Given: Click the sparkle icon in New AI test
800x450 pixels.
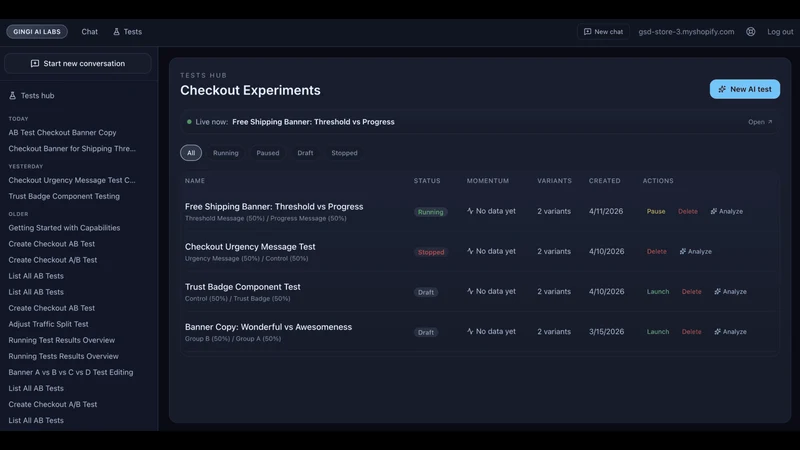Looking at the screenshot, I should pyautogui.click(x=722, y=89).
